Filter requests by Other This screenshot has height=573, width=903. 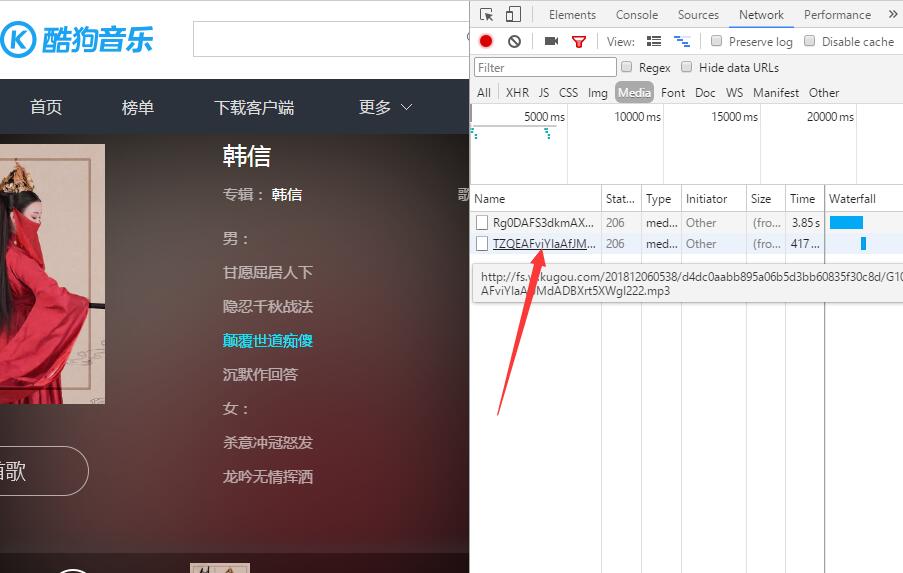(x=824, y=93)
